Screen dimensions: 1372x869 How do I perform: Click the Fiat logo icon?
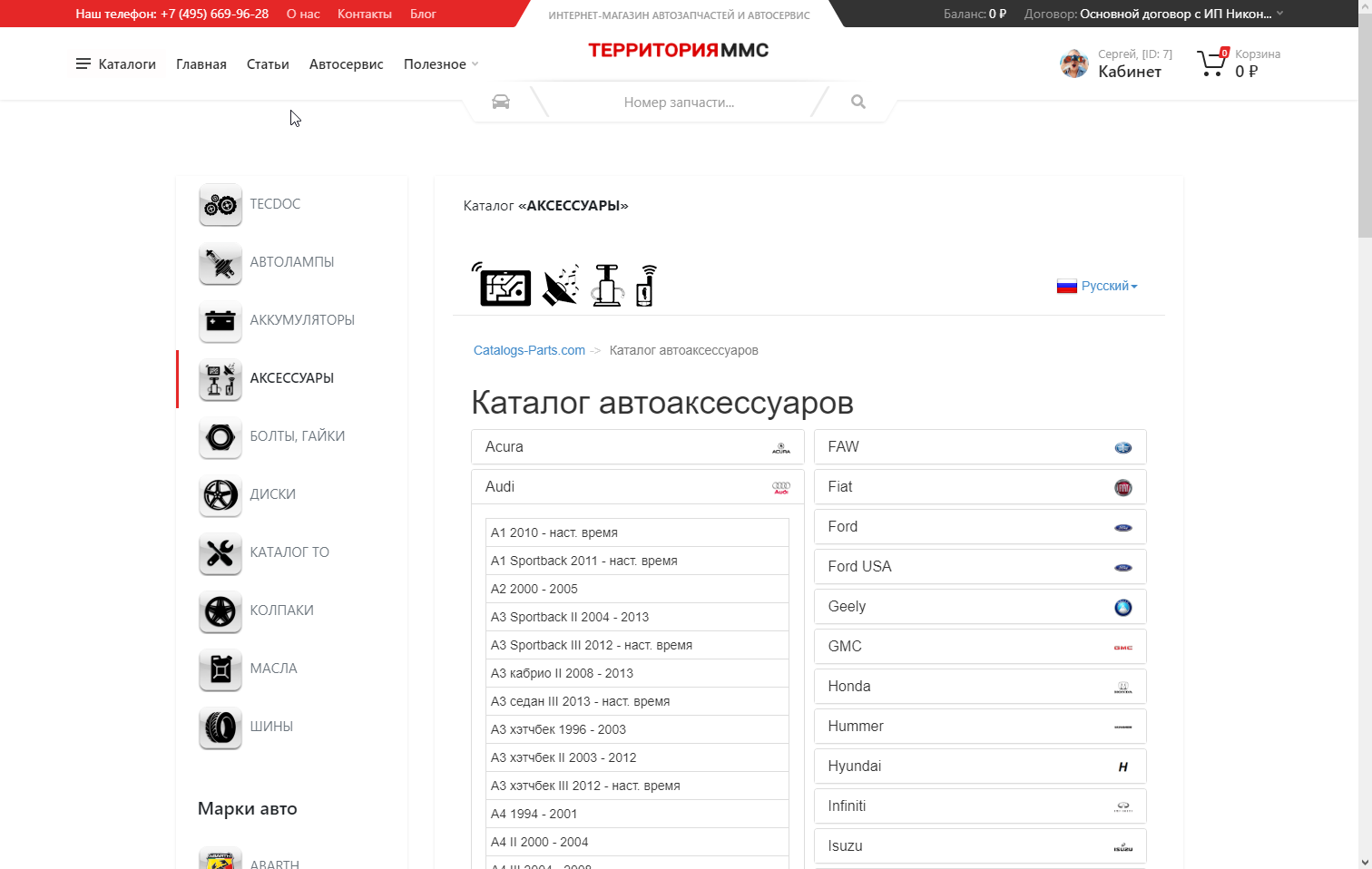coord(1123,487)
